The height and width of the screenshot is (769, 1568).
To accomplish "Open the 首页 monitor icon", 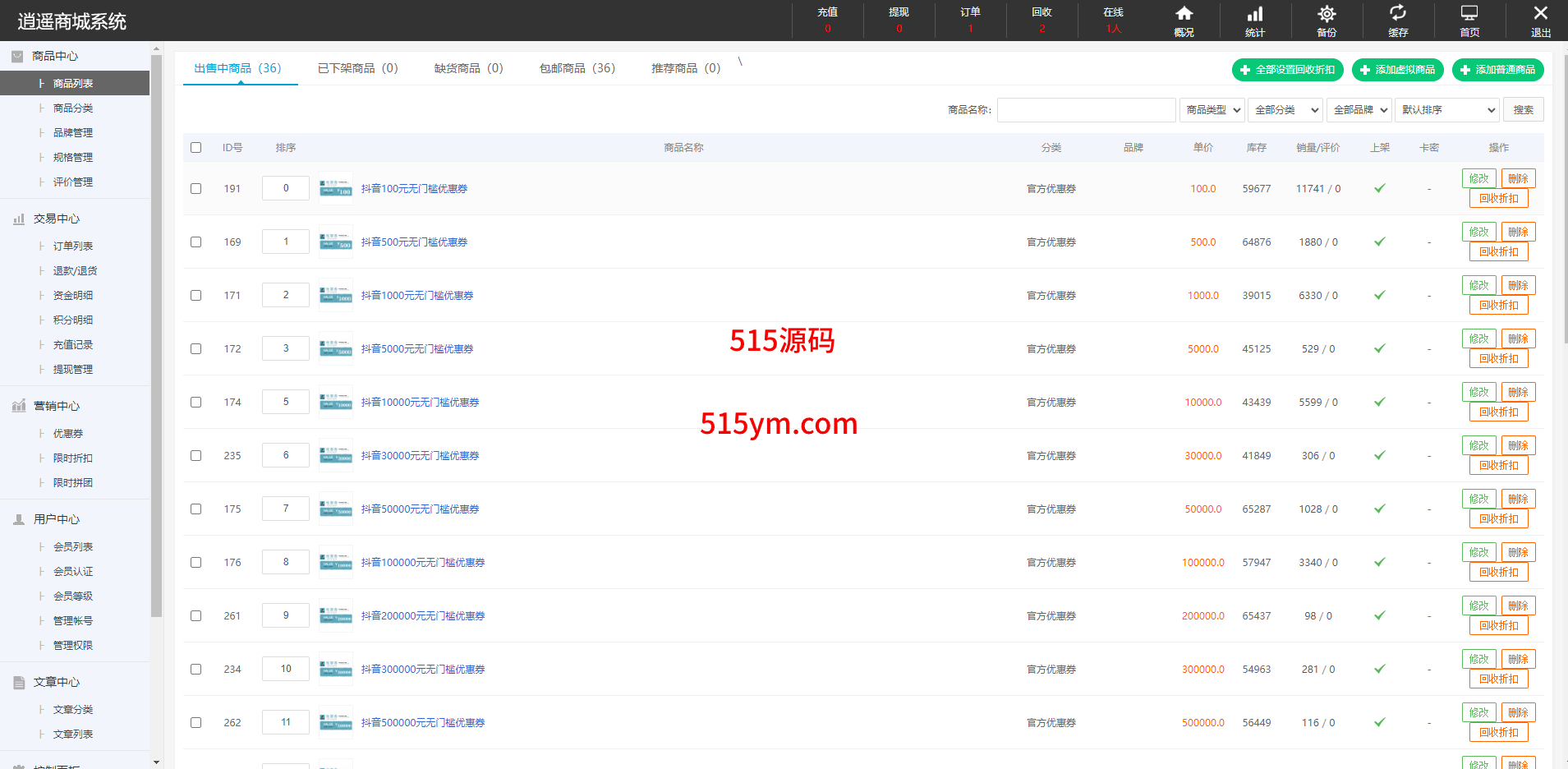I will (x=1469, y=14).
